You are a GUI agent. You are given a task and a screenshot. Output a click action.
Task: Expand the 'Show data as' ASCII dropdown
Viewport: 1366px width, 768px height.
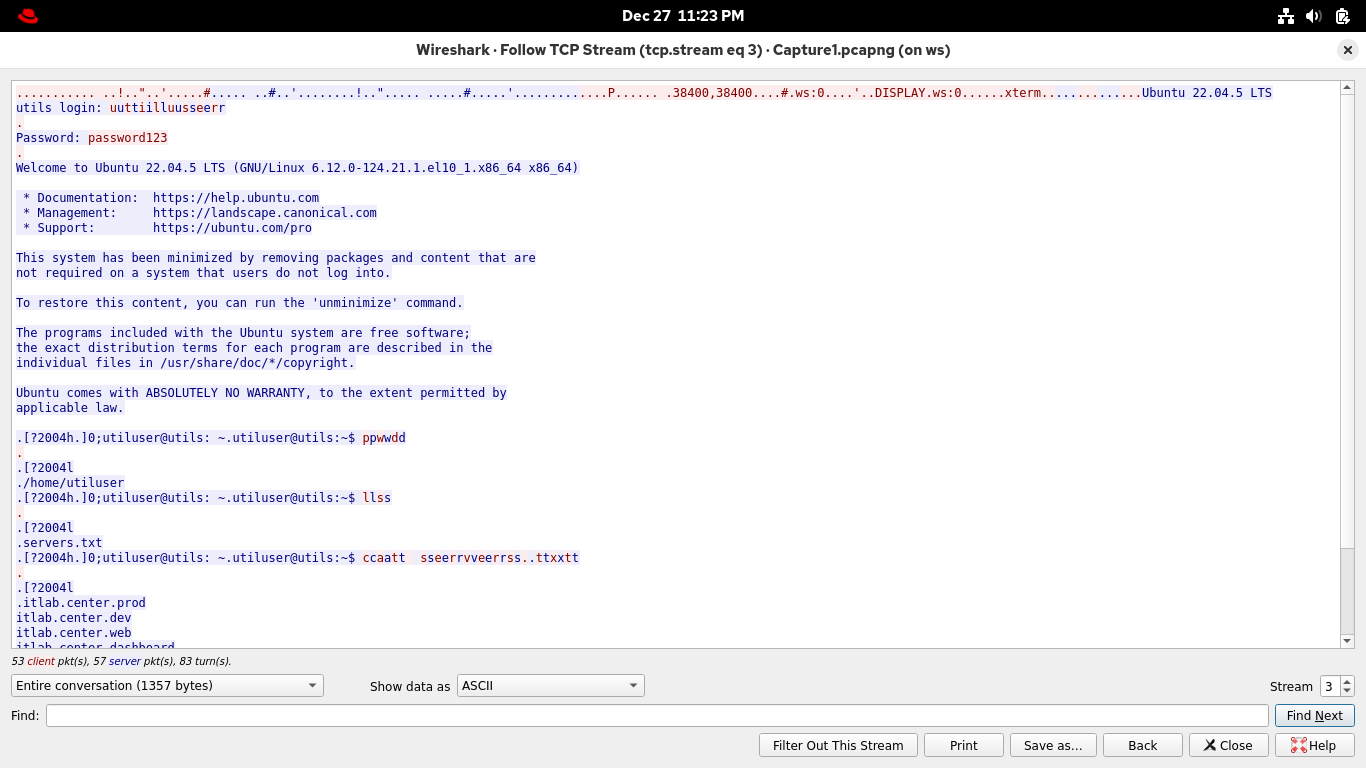(x=551, y=686)
